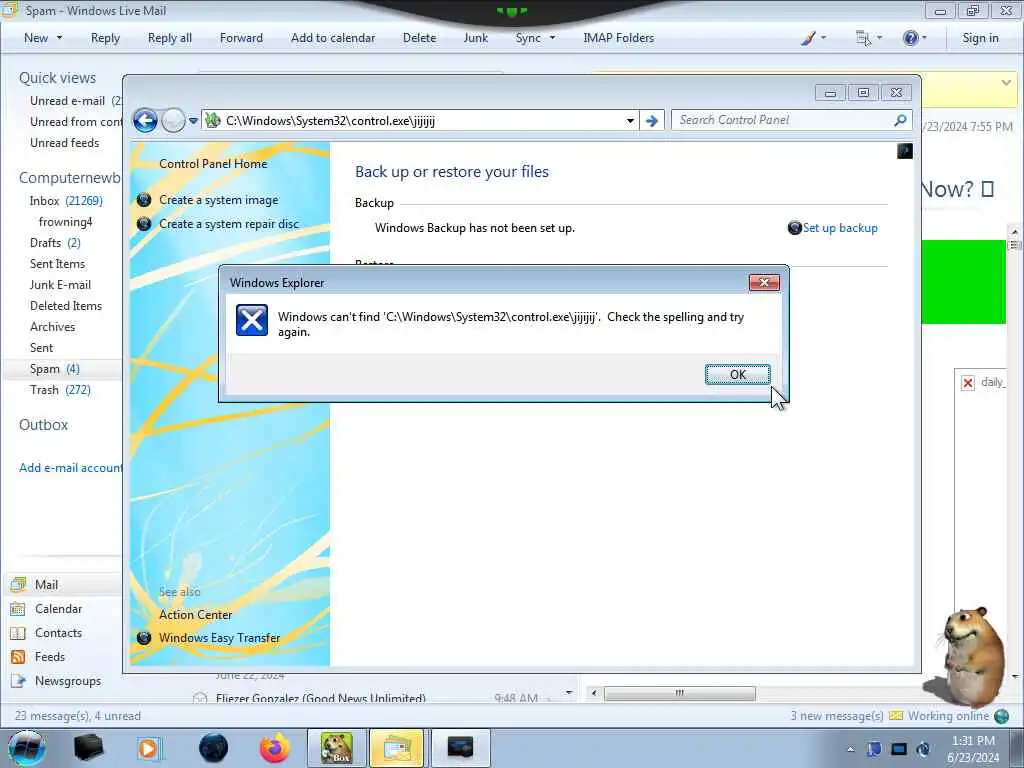Switch to the Mail view icon
Image resolution: width=1024 pixels, height=768 pixels.
point(18,584)
